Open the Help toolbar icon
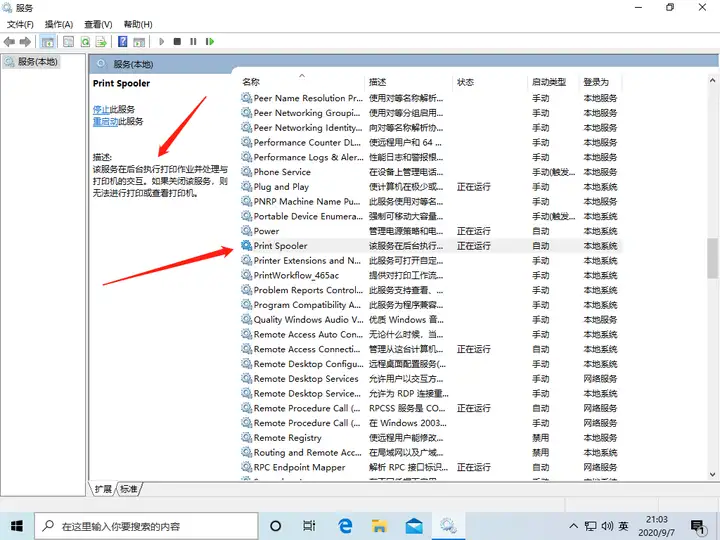The image size is (720, 540). coord(123,42)
